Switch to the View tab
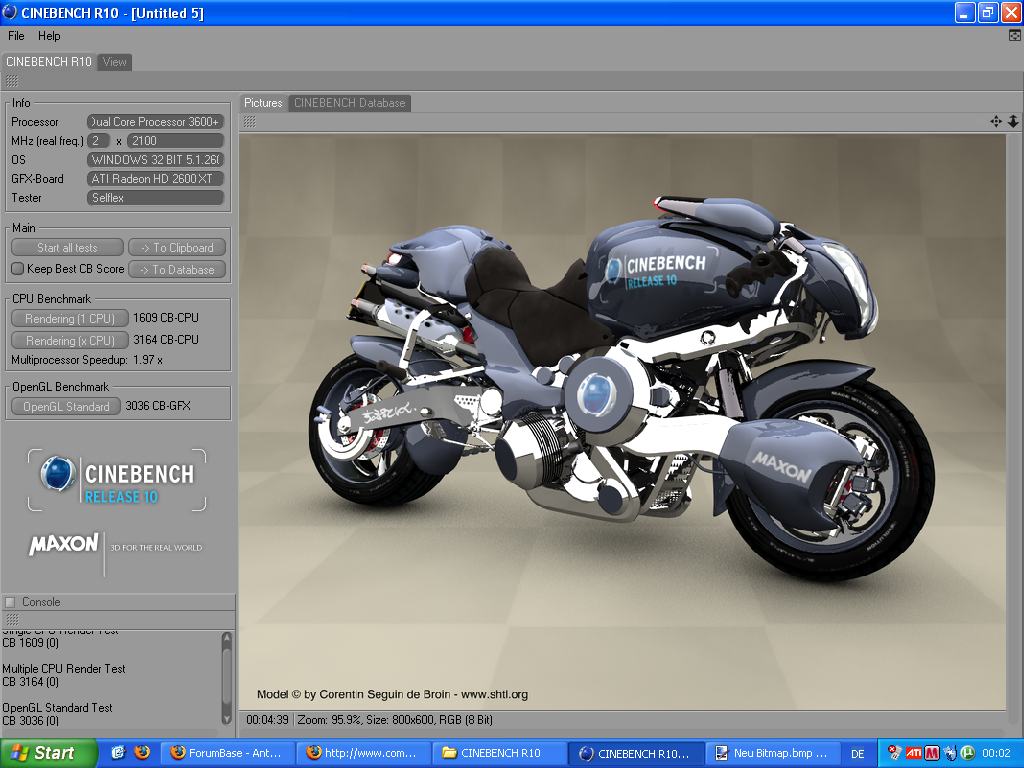The image size is (1024, 768). tap(114, 62)
